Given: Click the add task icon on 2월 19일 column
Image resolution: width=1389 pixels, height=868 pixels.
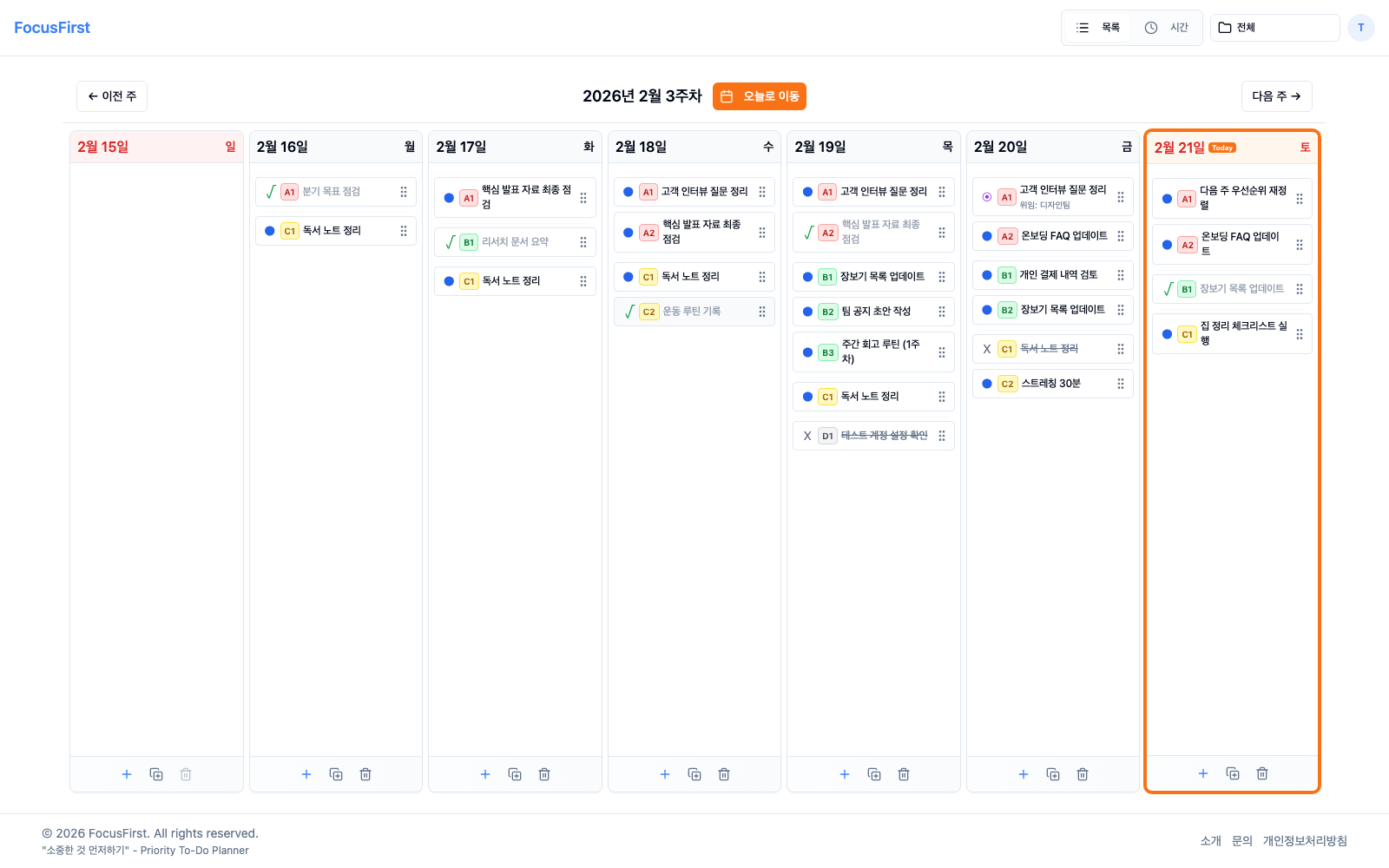Looking at the screenshot, I should pos(844,773).
